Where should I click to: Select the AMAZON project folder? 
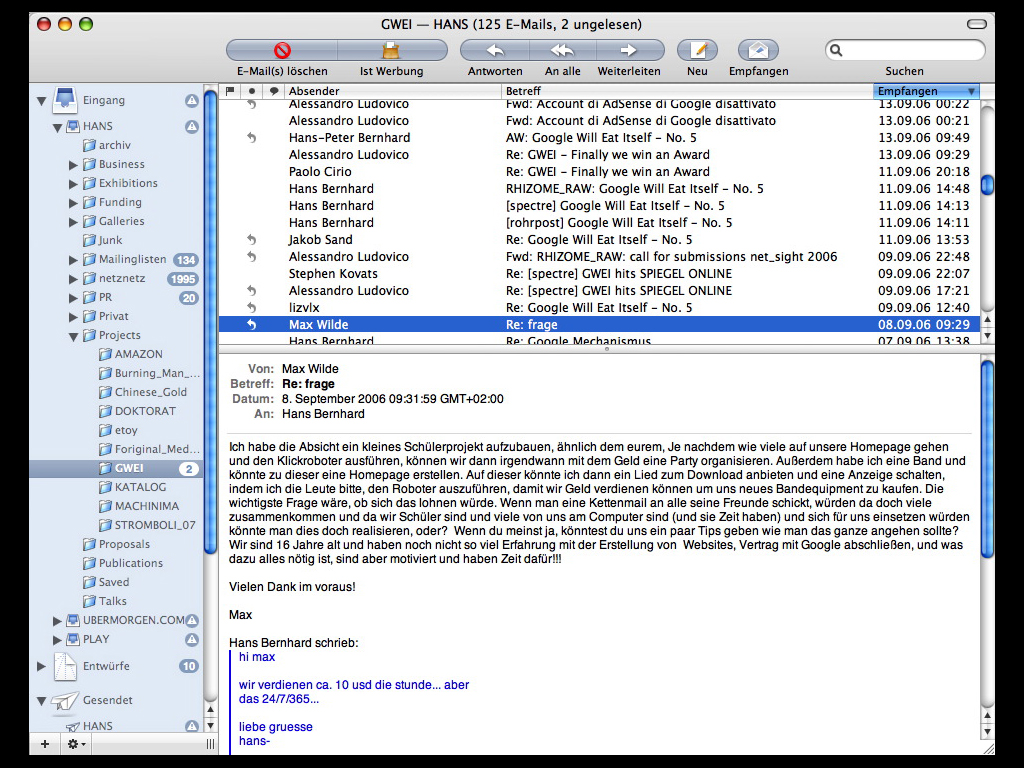click(138, 354)
